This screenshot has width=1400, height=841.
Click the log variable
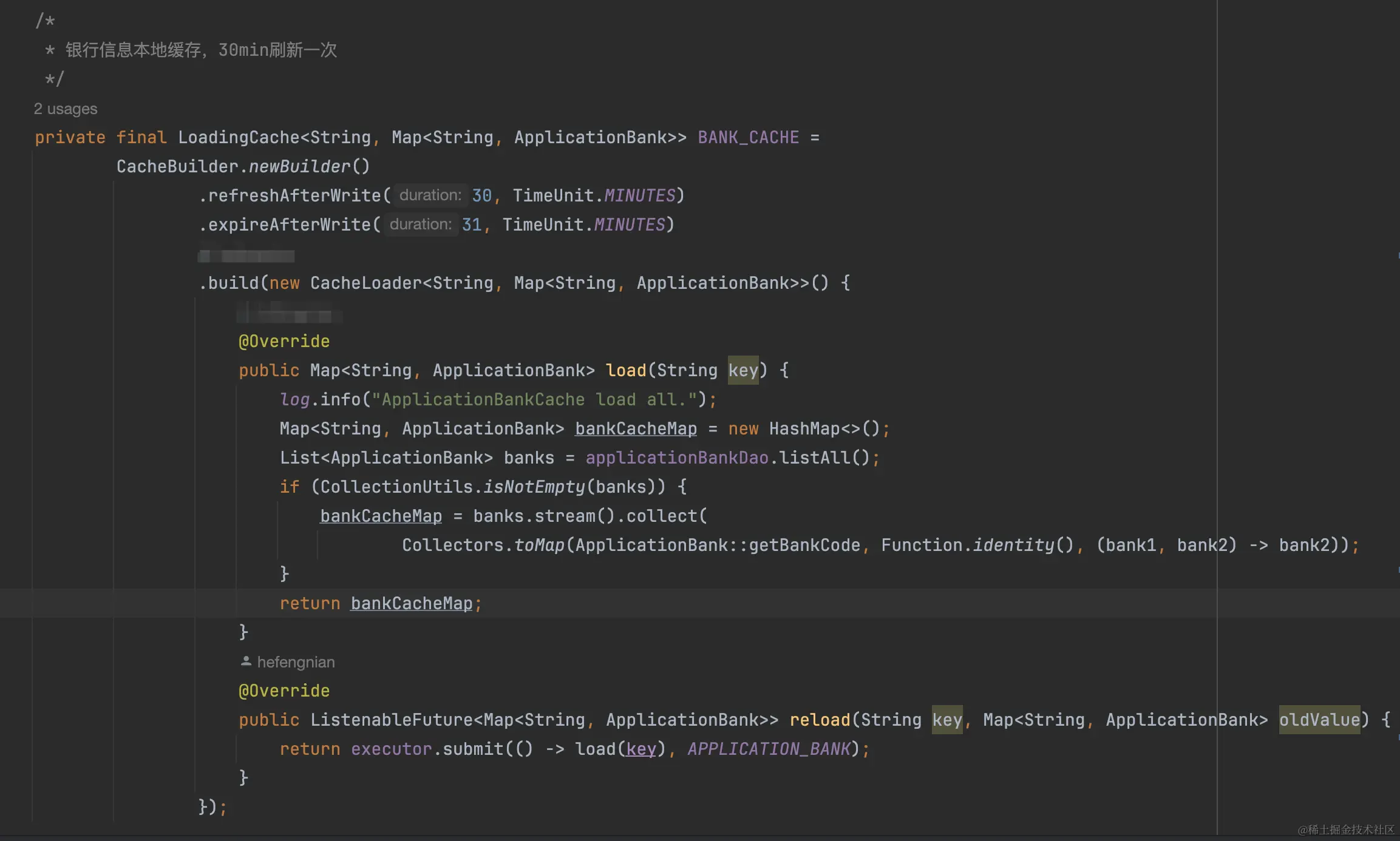click(x=294, y=399)
